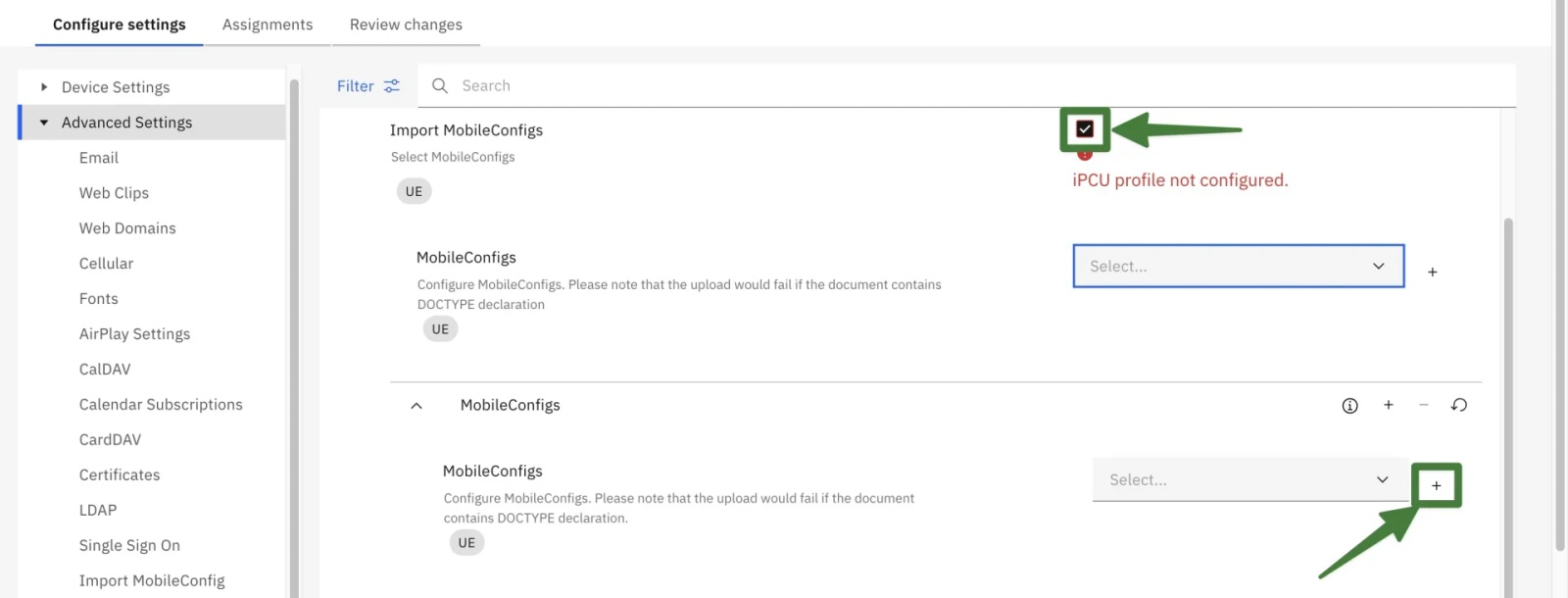Click the red error badge below the checkbox
Viewport: 1568px width, 598px height.
coord(1084,153)
